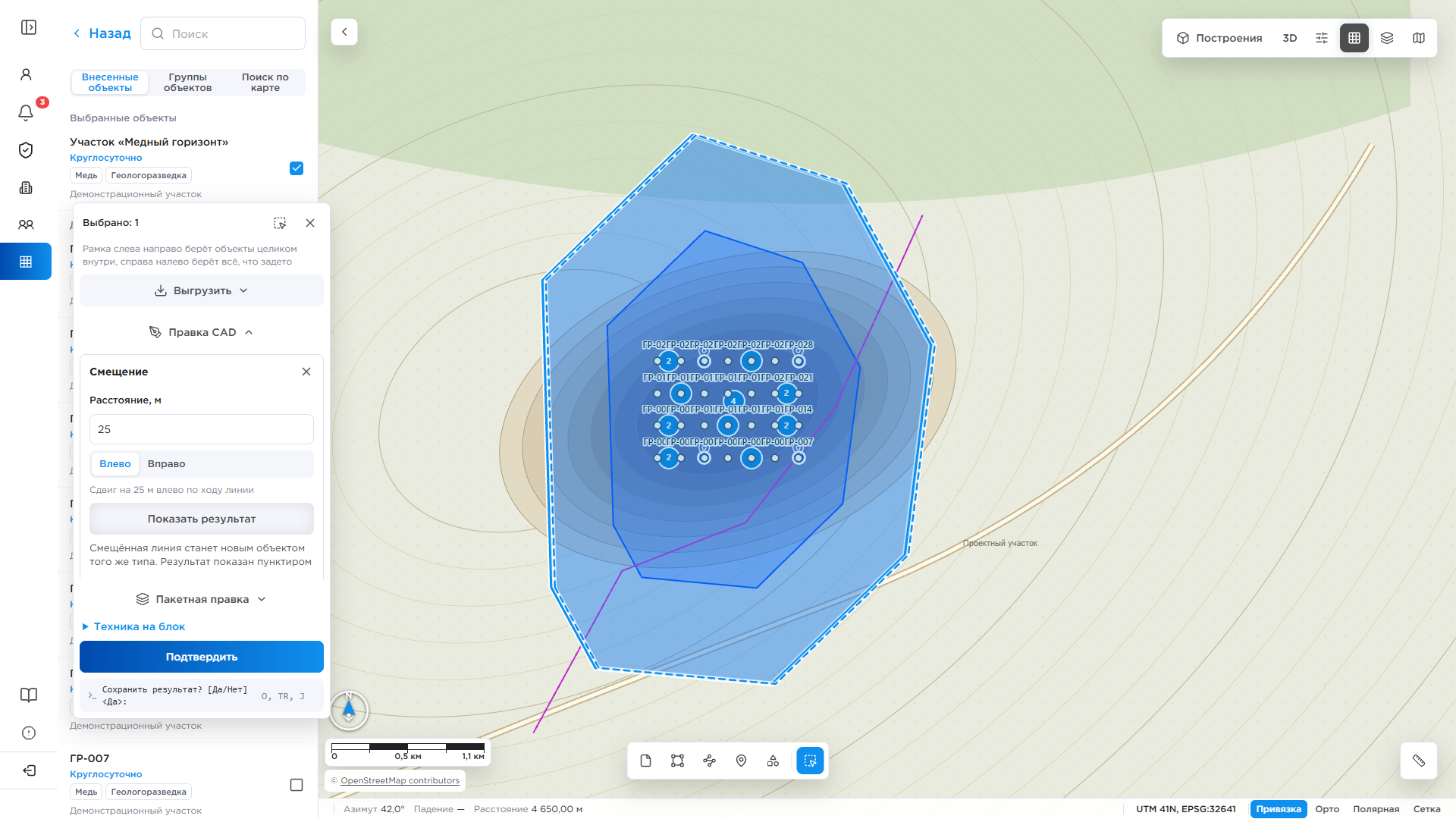
Task: Open notifications bell with badge
Action: click(26, 113)
